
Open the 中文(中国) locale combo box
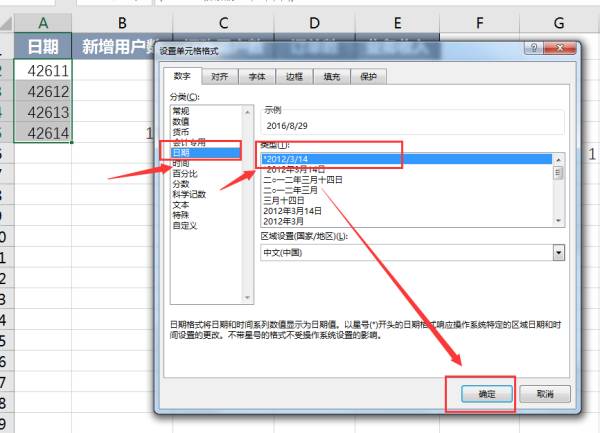(412, 253)
